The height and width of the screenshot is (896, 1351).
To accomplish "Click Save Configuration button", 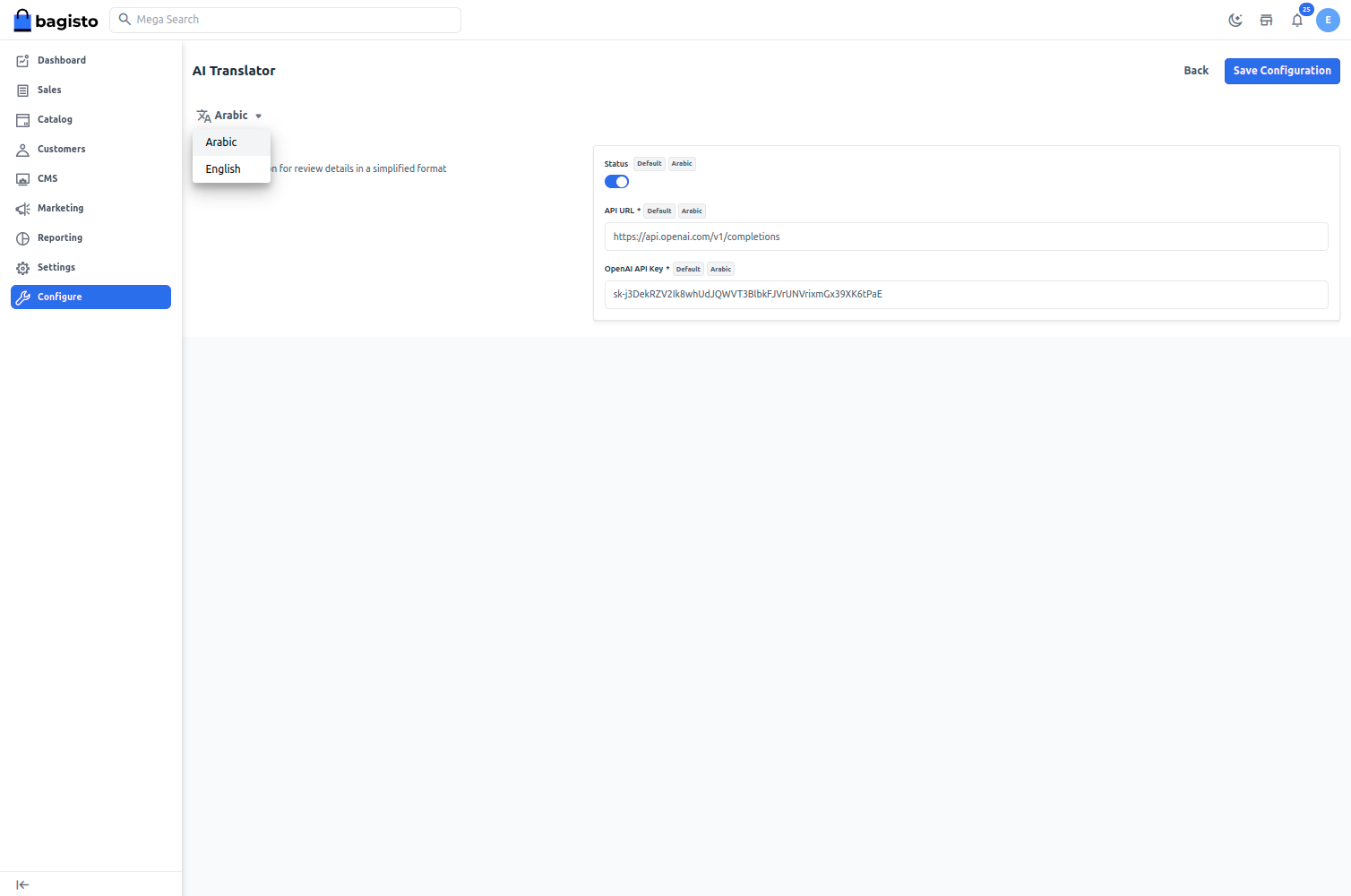I will point(1282,71).
